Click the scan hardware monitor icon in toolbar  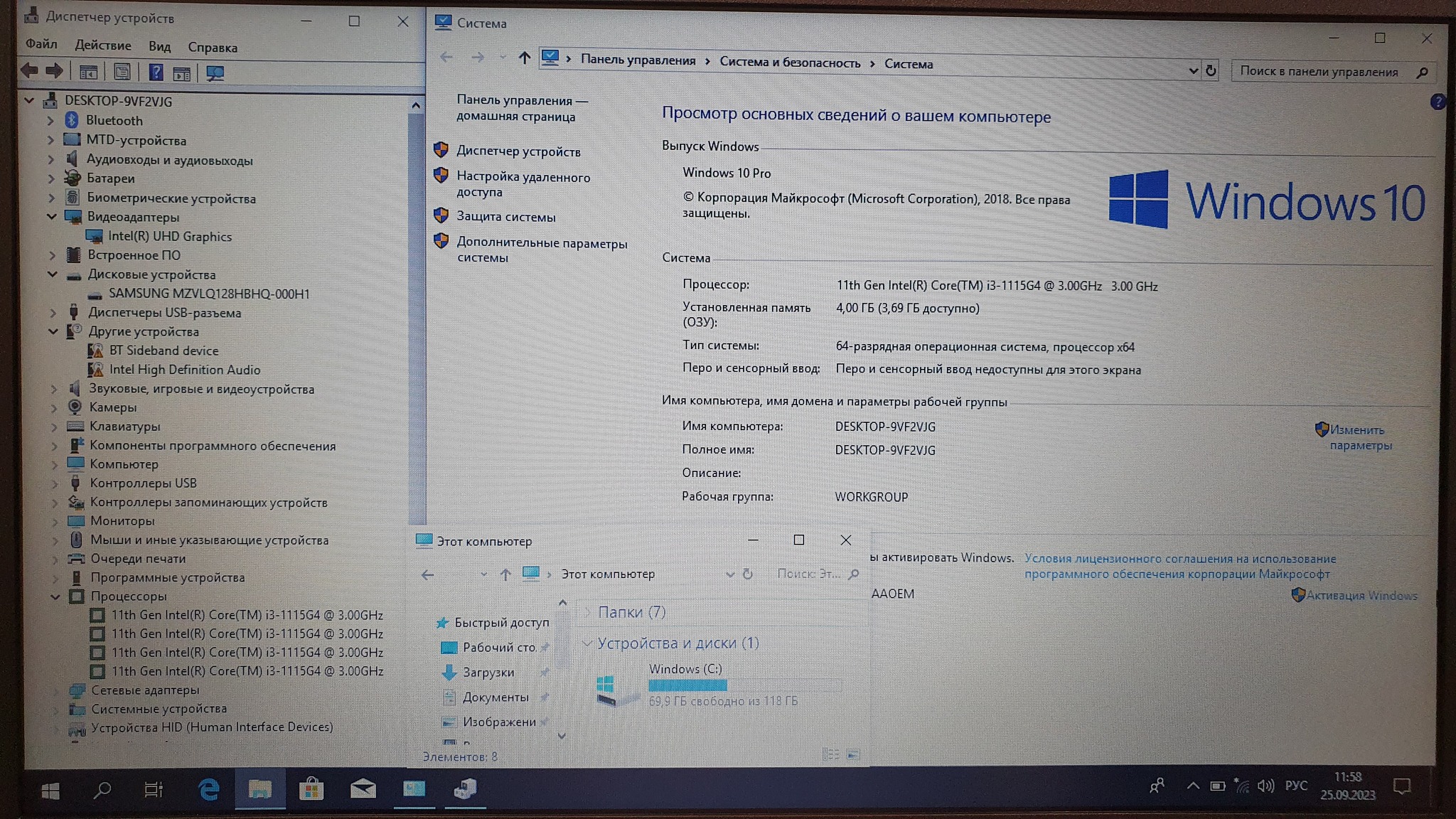click(x=215, y=73)
